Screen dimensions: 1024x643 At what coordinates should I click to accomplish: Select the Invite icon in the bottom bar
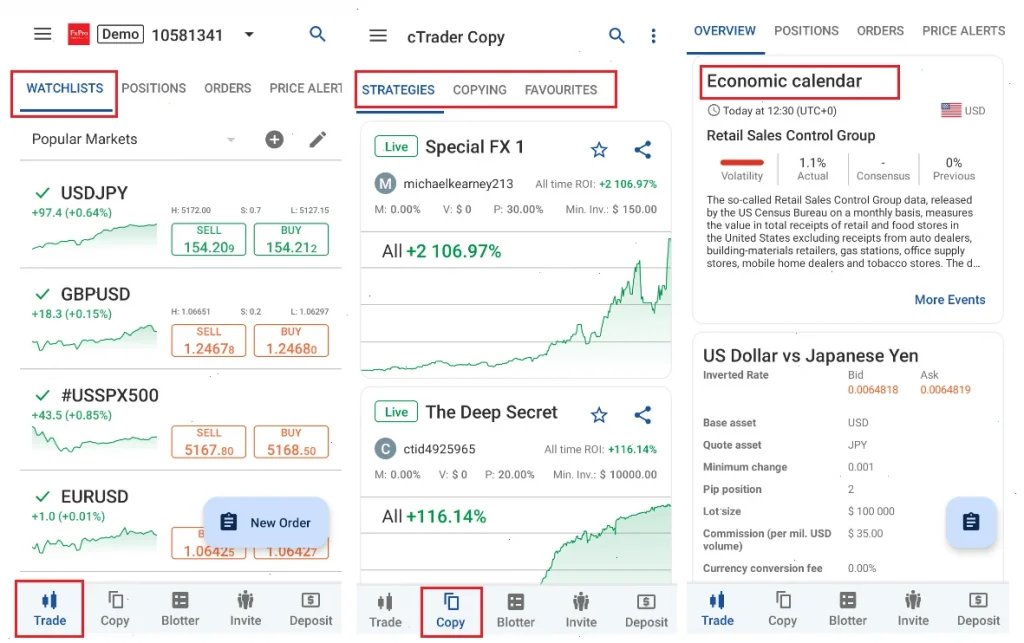point(245,607)
